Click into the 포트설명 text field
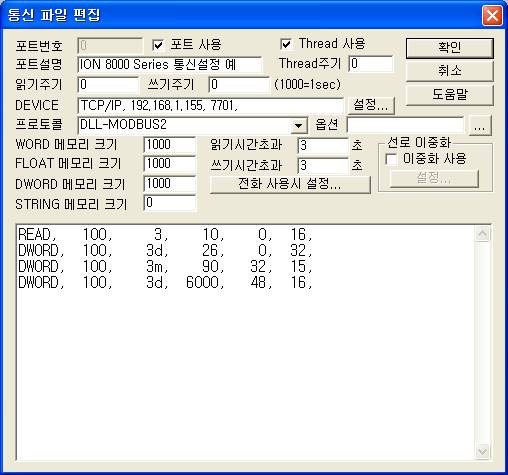 click(x=169, y=65)
